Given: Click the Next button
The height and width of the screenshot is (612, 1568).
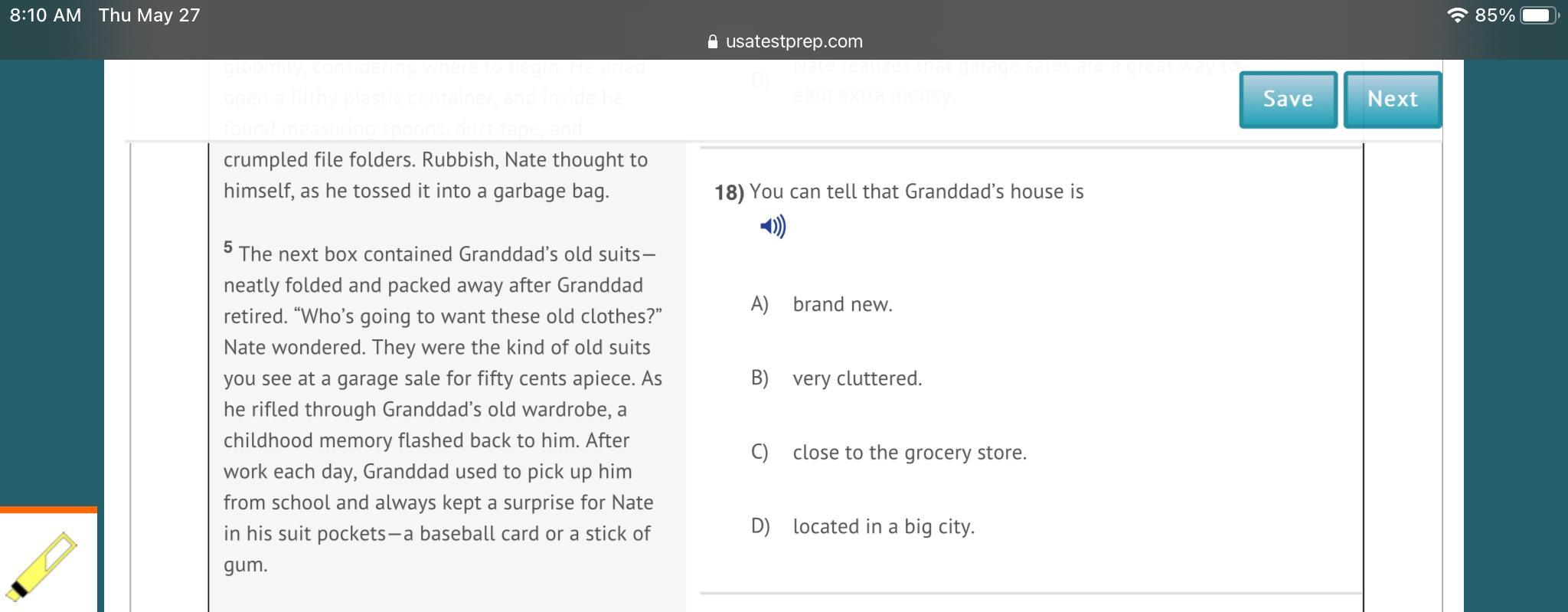Looking at the screenshot, I should (1392, 100).
